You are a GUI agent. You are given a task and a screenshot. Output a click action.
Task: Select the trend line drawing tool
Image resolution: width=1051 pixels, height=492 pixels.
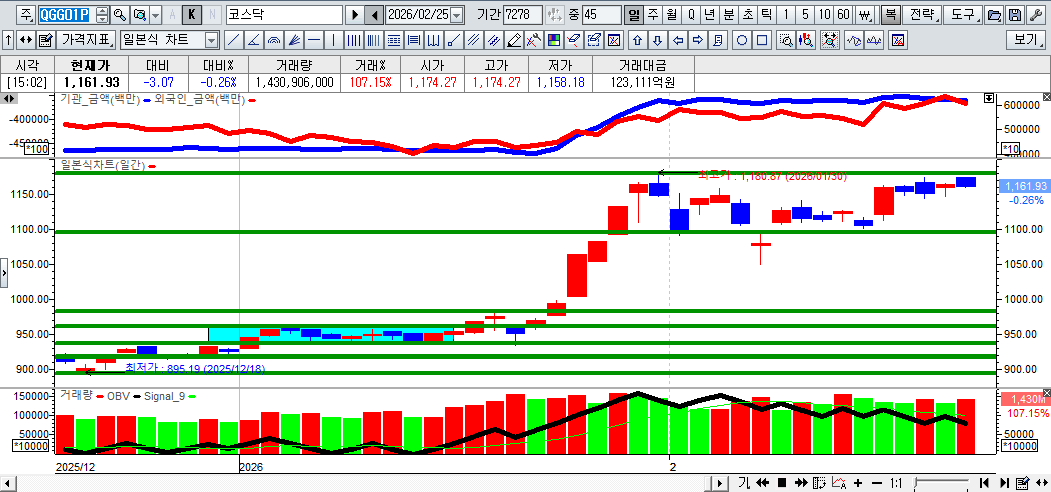233,41
